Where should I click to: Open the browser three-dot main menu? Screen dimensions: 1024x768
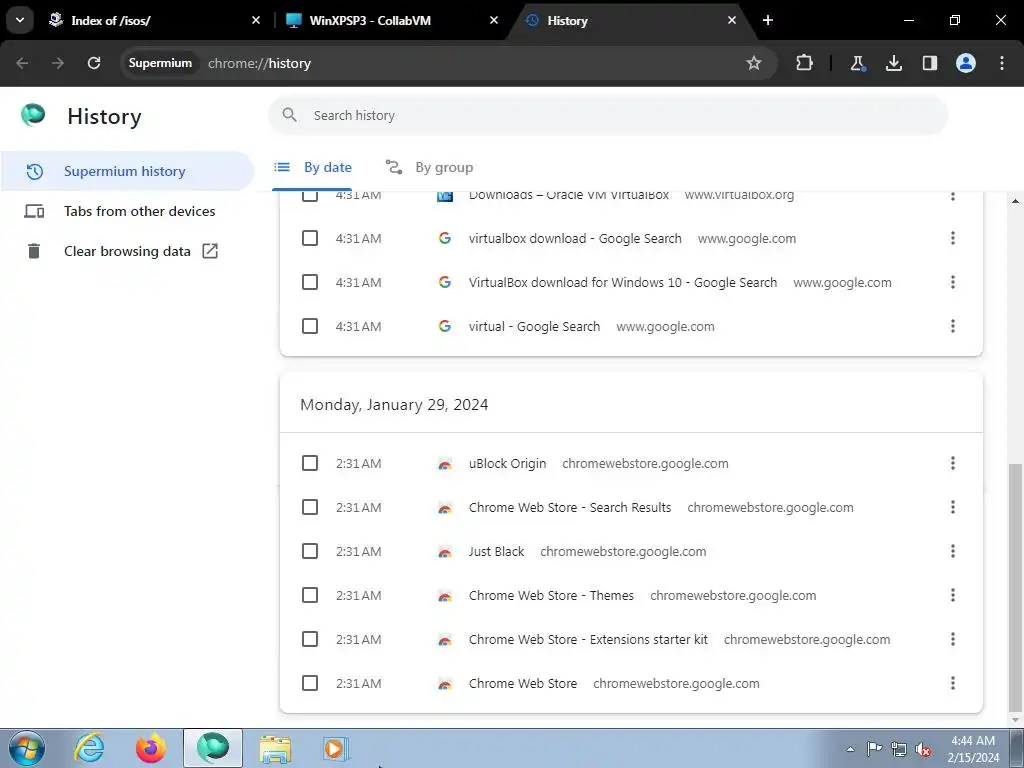1002,63
